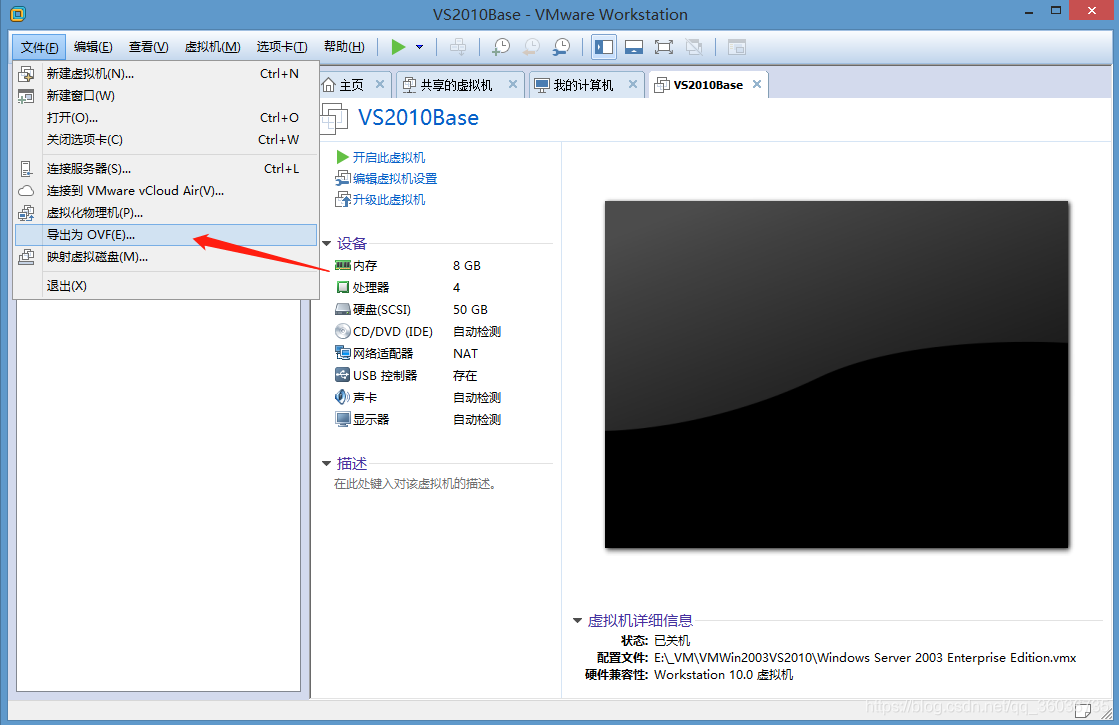Collapse the 描述 section
This screenshot has height=725, width=1119.
click(x=326, y=464)
